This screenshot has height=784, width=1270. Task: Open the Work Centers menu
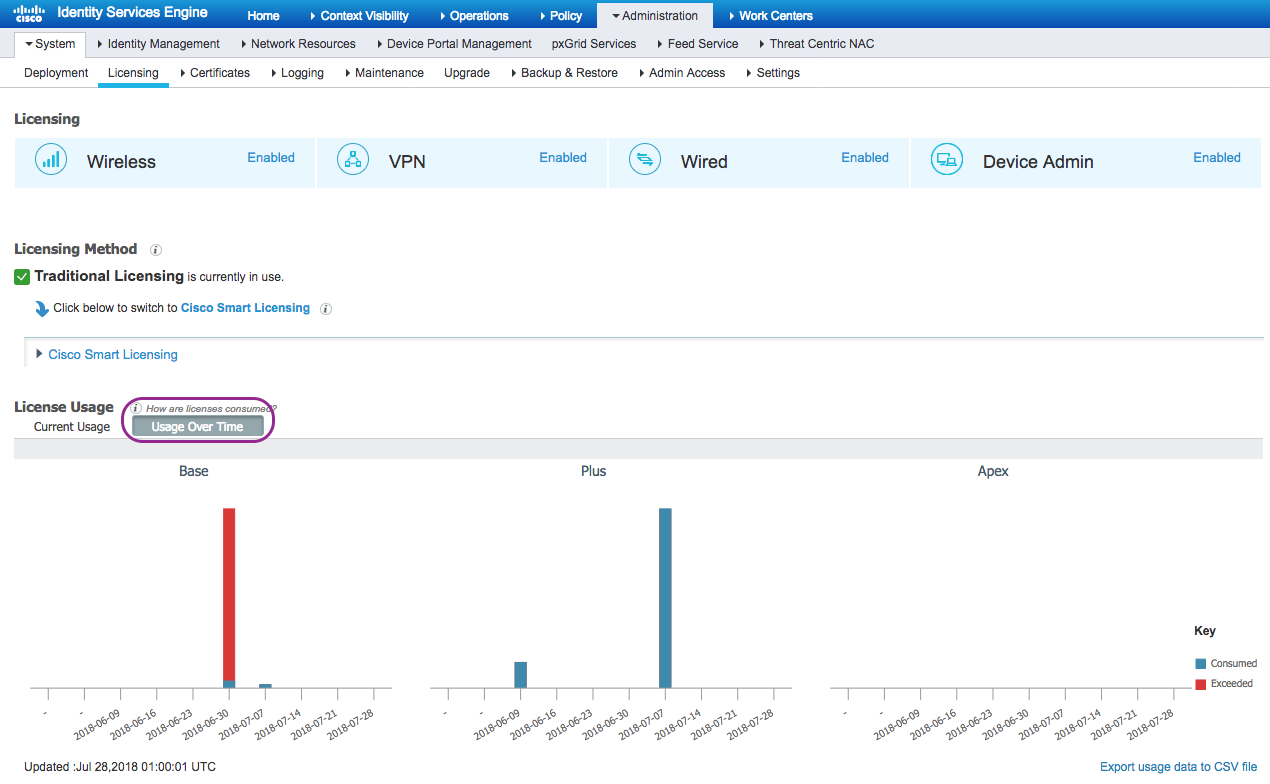(x=776, y=15)
